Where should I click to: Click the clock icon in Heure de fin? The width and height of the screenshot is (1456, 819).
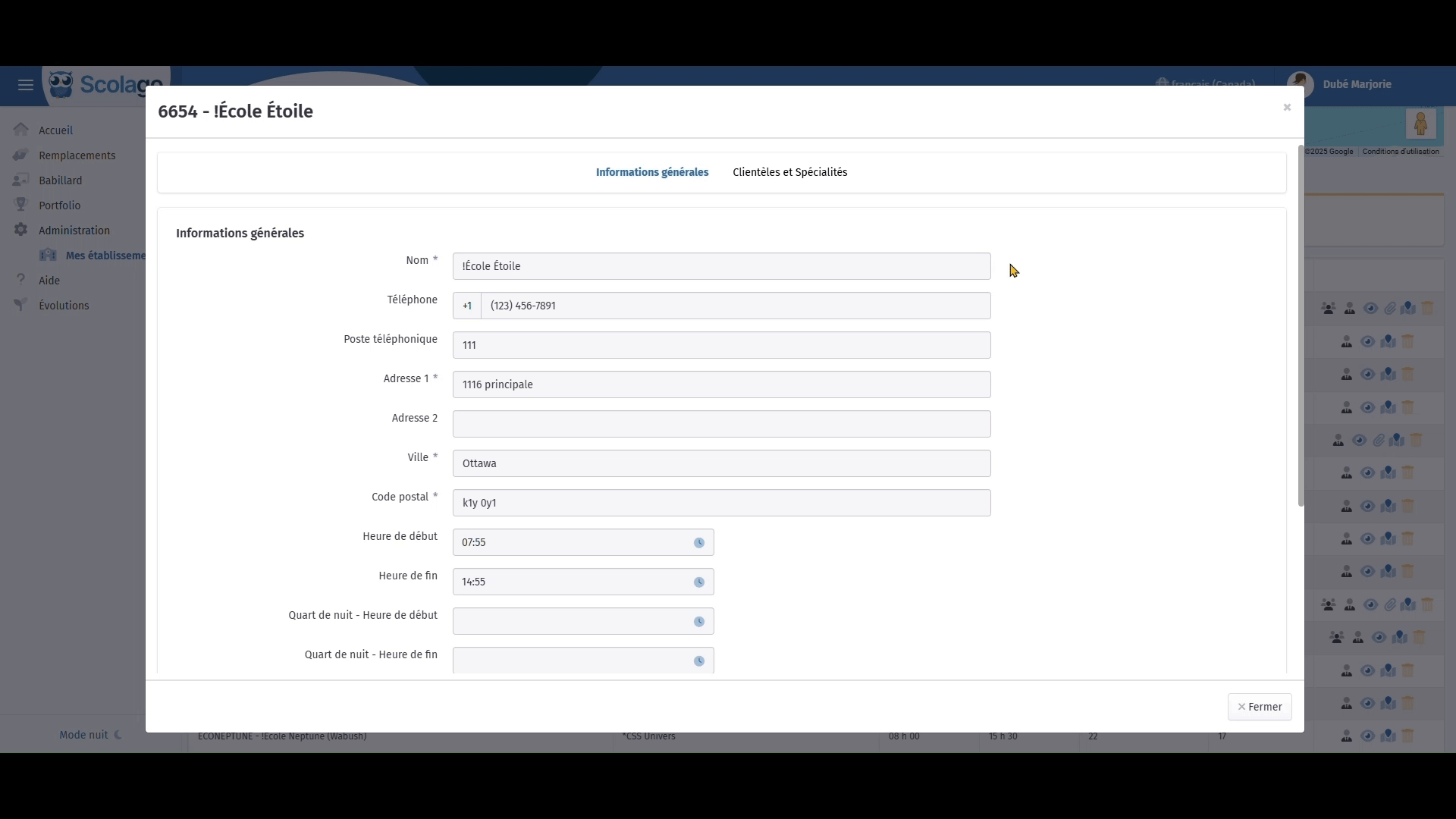point(698,582)
